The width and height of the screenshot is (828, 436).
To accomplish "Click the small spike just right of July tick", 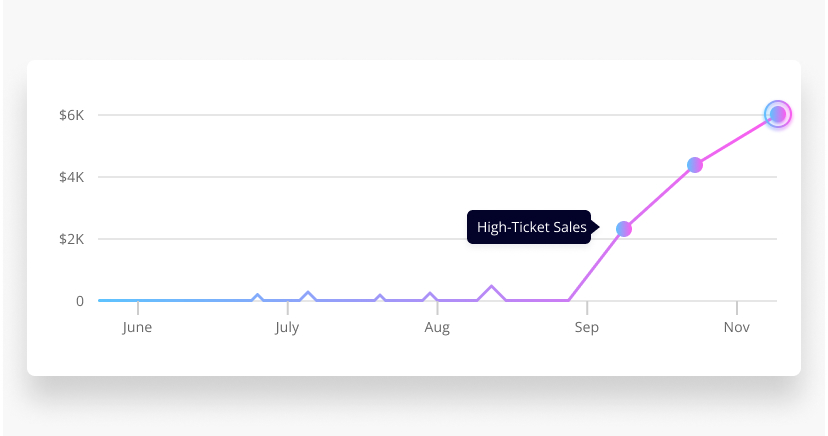I will pos(308,294).
